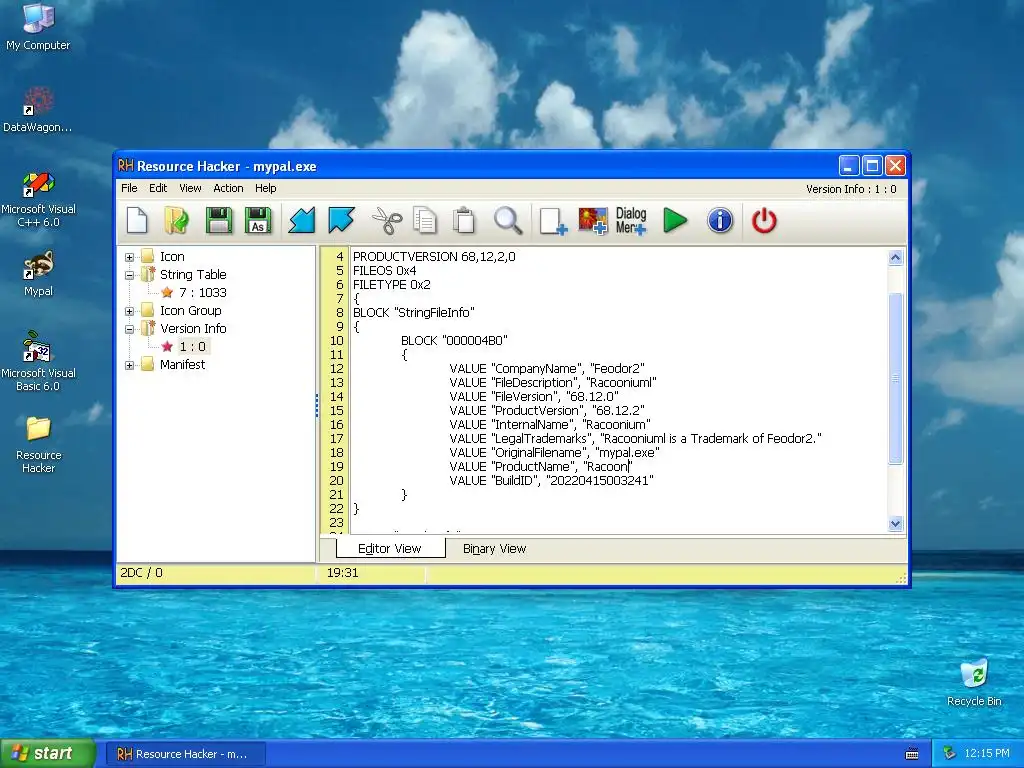Select the Manifest folder label
This screenshot has width=1024, height=768.
[x=182, y=364]
